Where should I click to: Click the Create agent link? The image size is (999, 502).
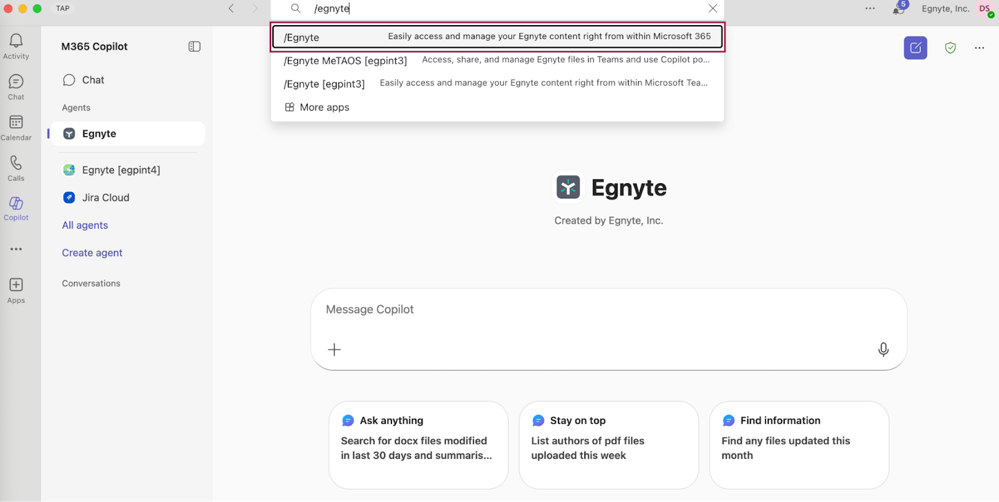[92, 252]
